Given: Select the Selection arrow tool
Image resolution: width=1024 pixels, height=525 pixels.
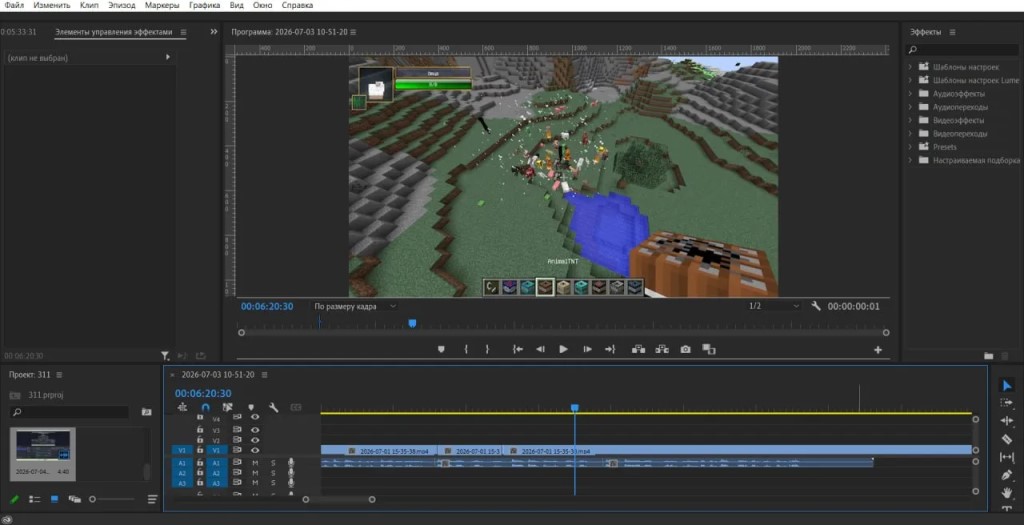Looking at the screenshot, I should pyautogui.click(x=1006, y=386).
